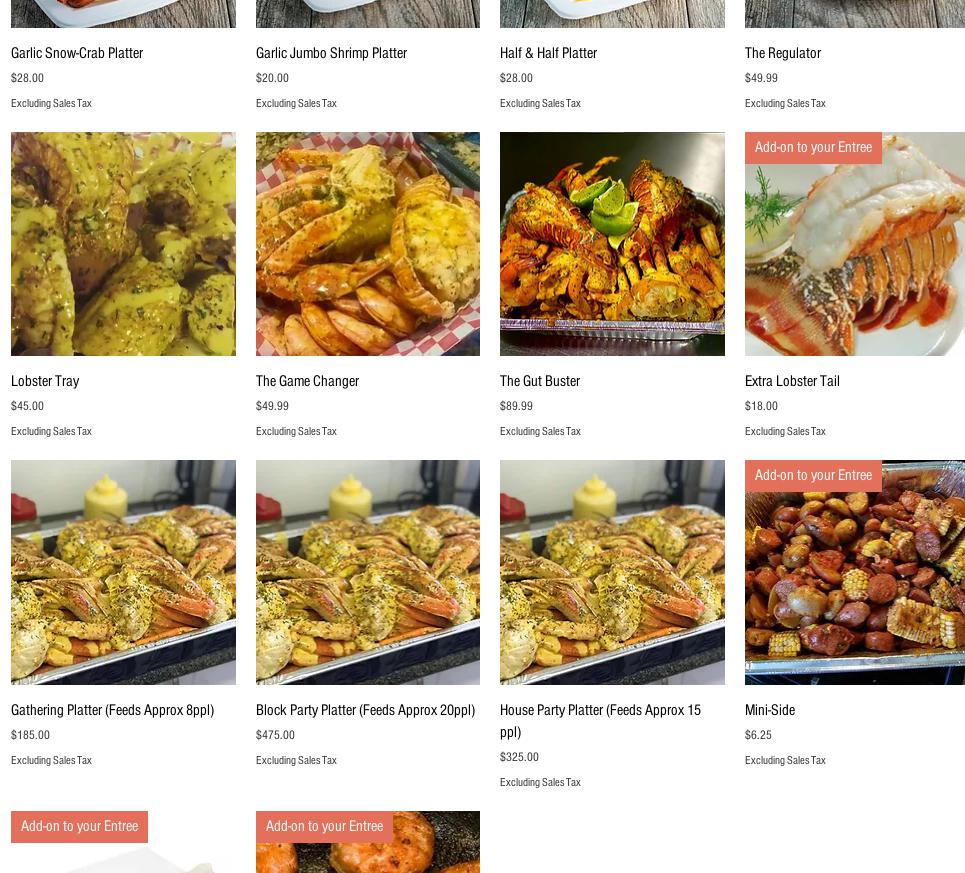Image resolution: width=965 pixels, height=873 pixels.
Task: Open the Garlic Snow-Crab Platter title link
Action: tap(77, 53)
